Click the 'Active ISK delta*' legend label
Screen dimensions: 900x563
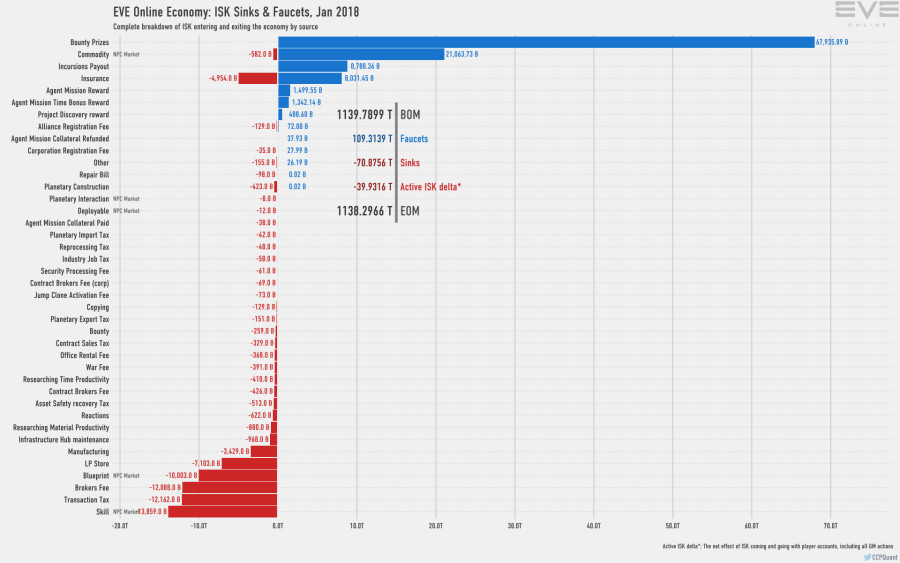[430, 187]
